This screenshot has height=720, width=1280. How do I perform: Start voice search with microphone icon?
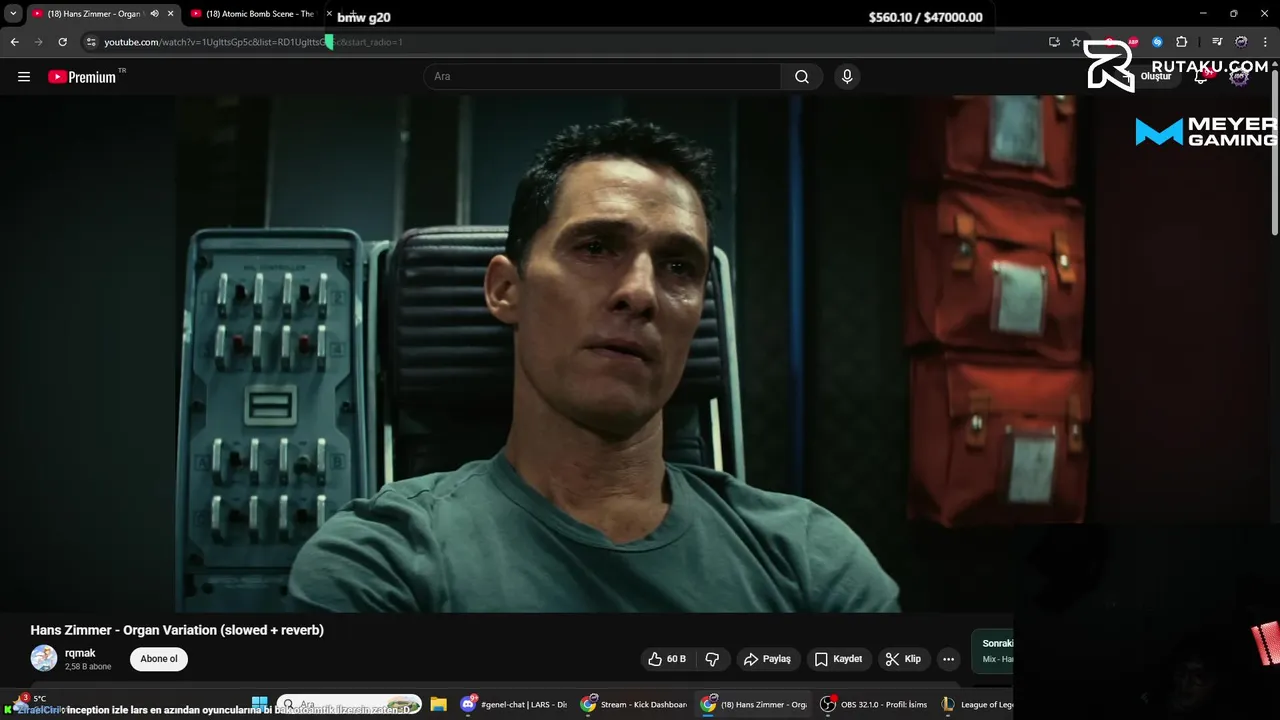coord(847,77)
